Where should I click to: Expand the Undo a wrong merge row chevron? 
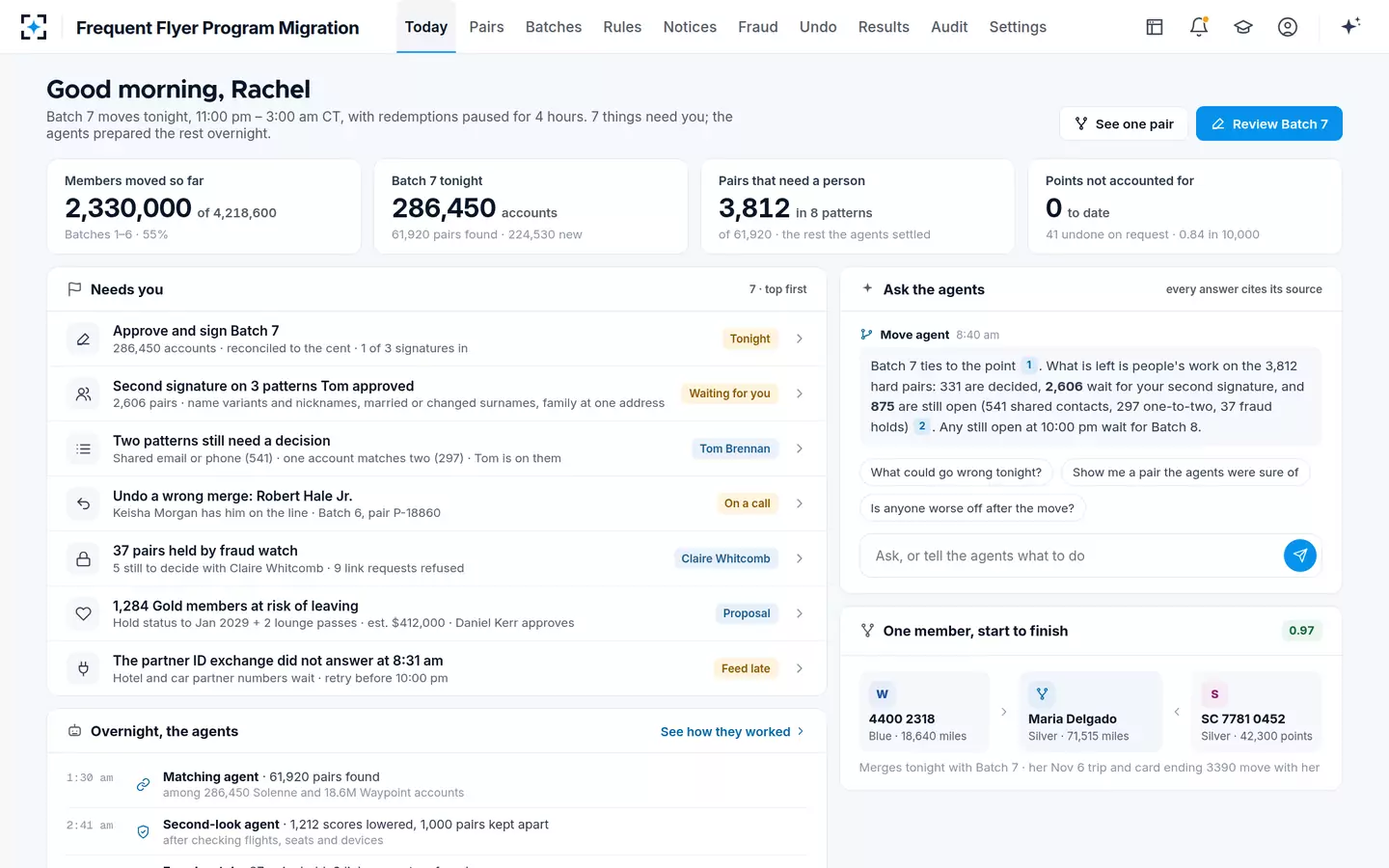pyautogui.click(x=800, y=503)
